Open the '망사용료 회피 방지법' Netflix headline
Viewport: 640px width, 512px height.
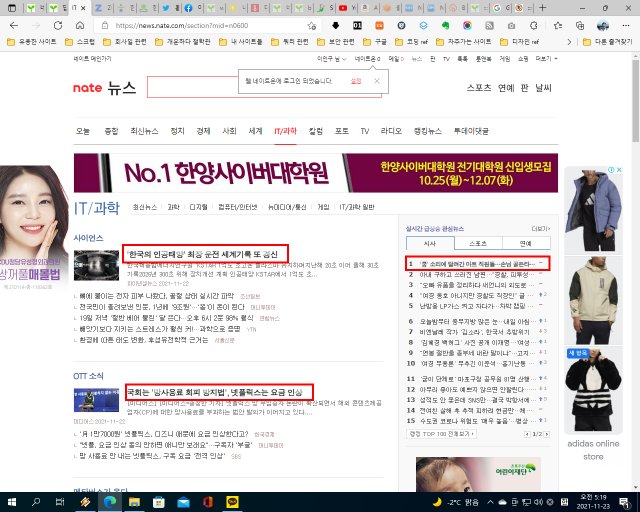pyautogui.click(x=215, y=392)
